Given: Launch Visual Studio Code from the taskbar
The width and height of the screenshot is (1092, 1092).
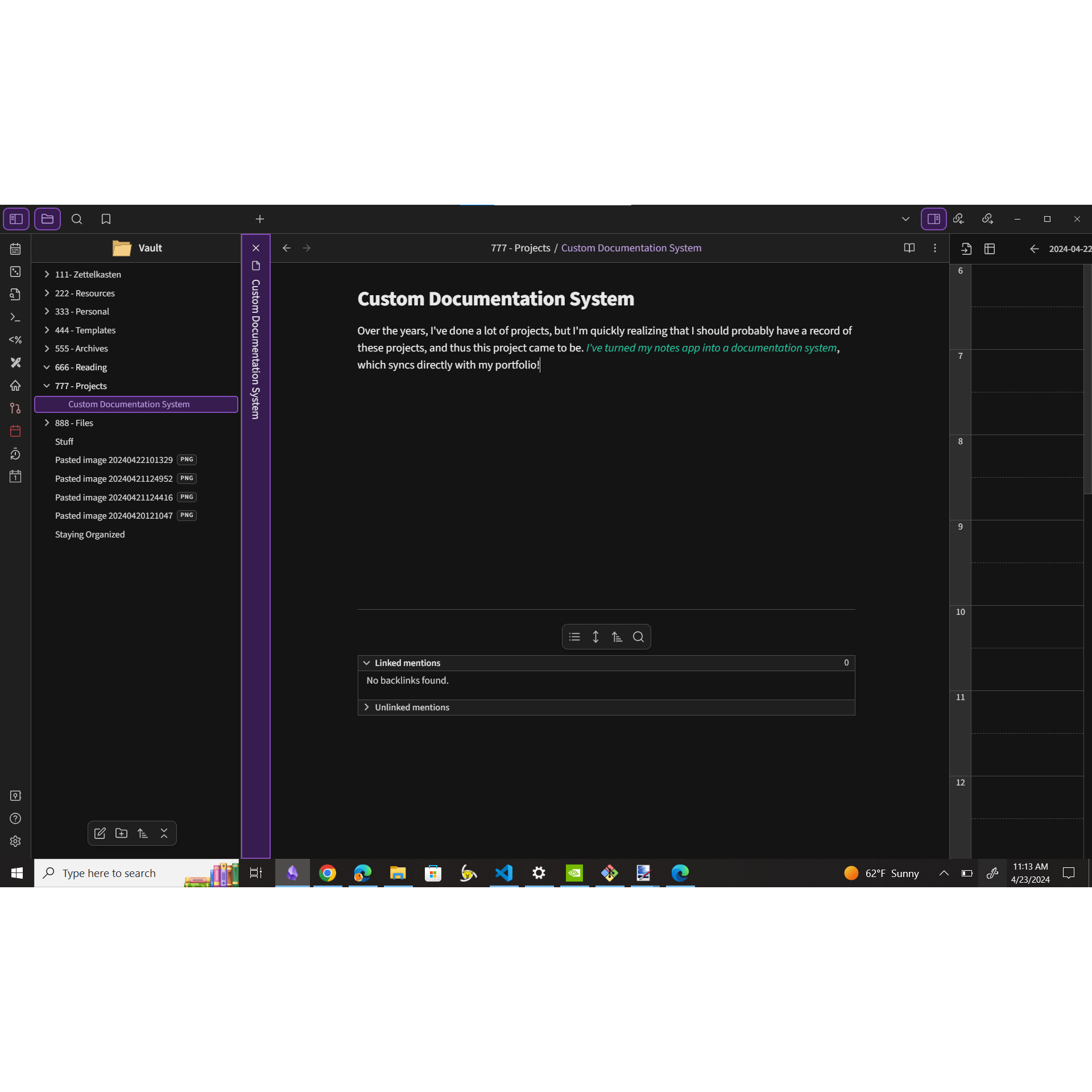Looking at the screenshot, I should tap(504, 872).
